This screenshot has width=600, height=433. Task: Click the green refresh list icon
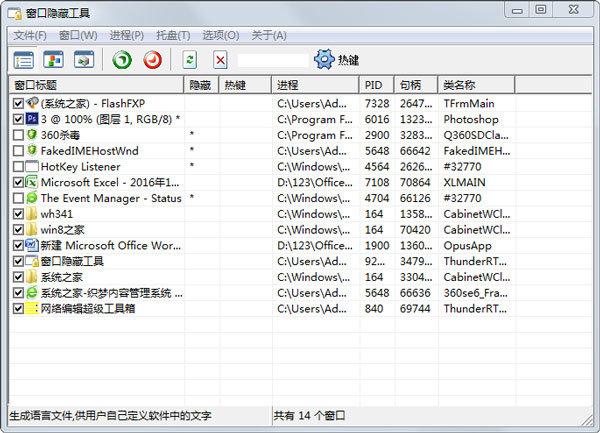pos(190,60)
